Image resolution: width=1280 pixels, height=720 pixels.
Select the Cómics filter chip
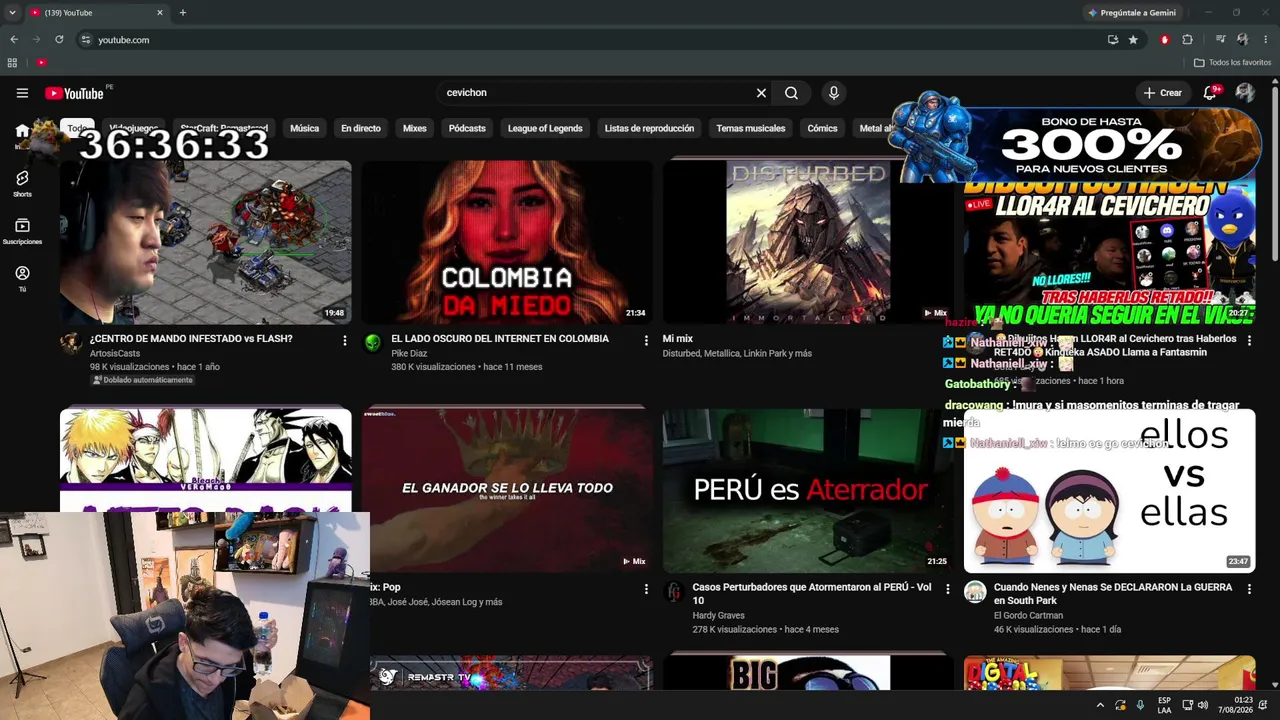point(822,128)
